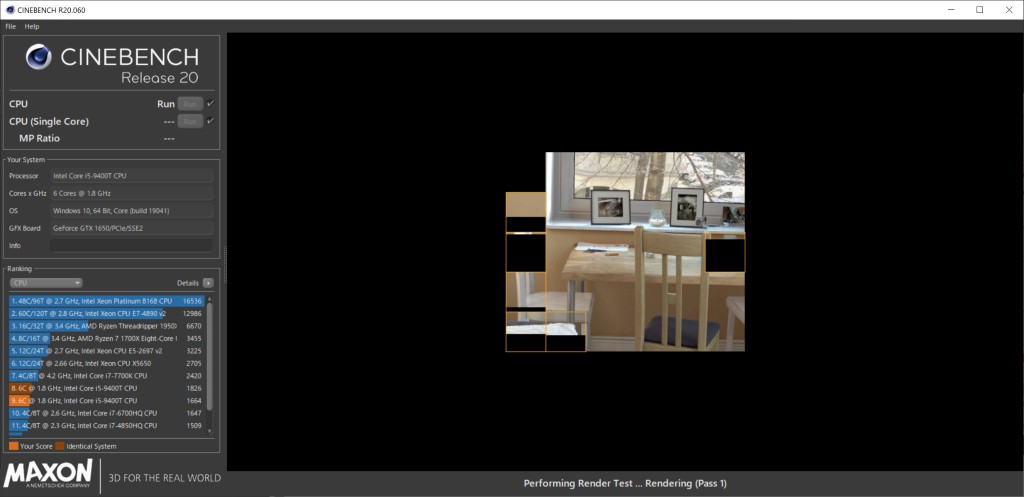Select ranking entry Intel Xeon X5650
The height and width of the screenshot is (497, 1024).
click(106, 363)
